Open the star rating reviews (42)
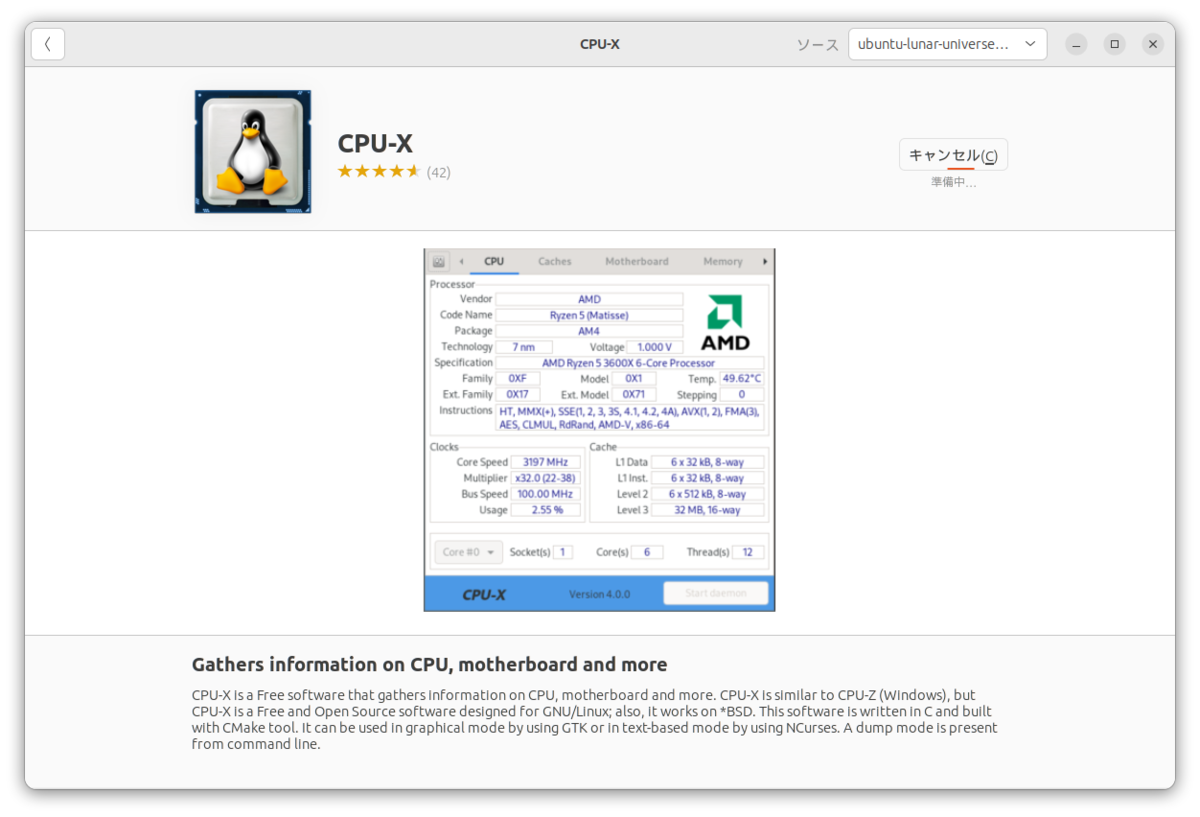Image resolution: width=1200 pixels, height=817 pixels. tap(394, 172)
